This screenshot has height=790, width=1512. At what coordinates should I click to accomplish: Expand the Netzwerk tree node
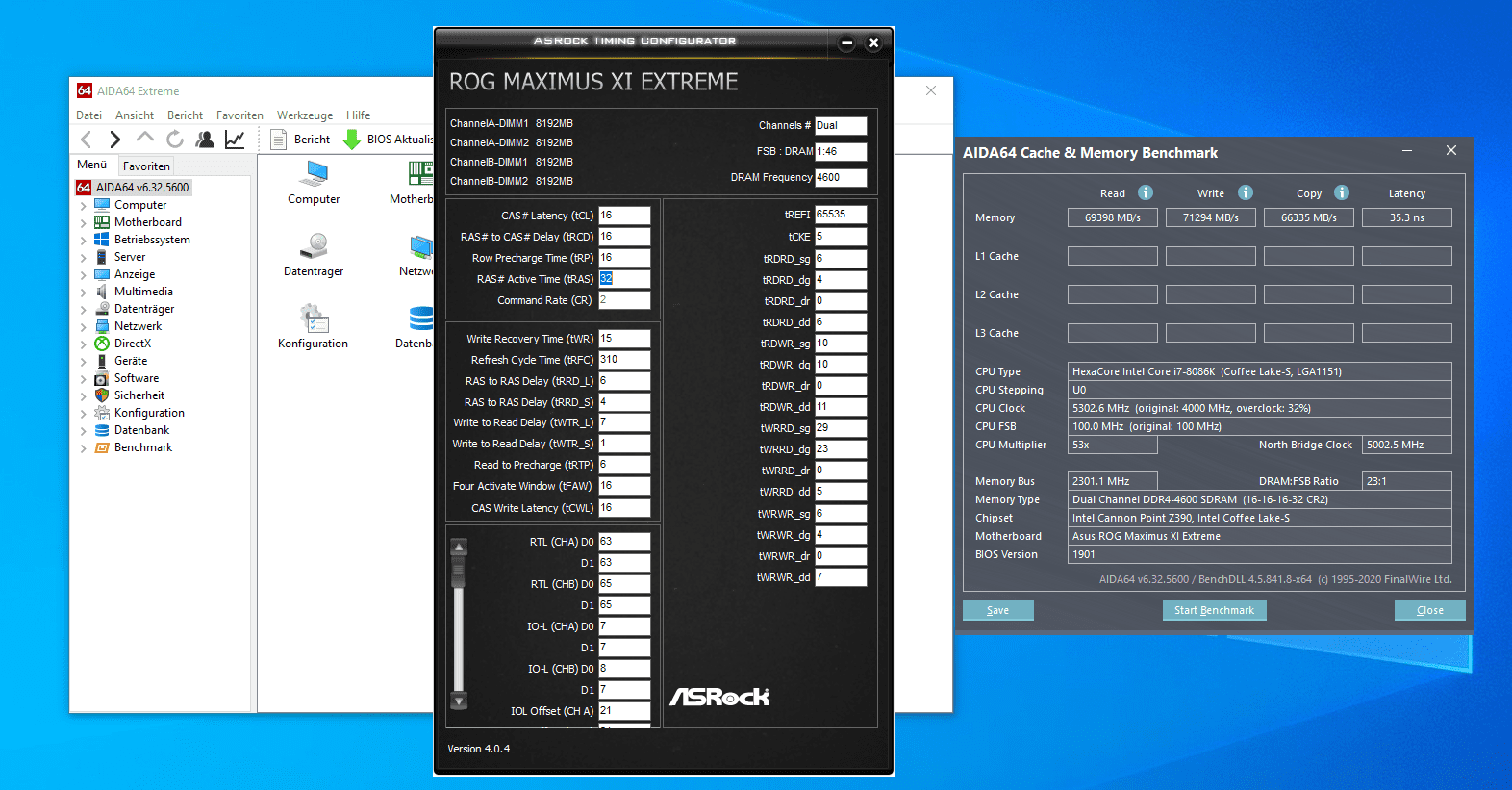tap(83, 327)
